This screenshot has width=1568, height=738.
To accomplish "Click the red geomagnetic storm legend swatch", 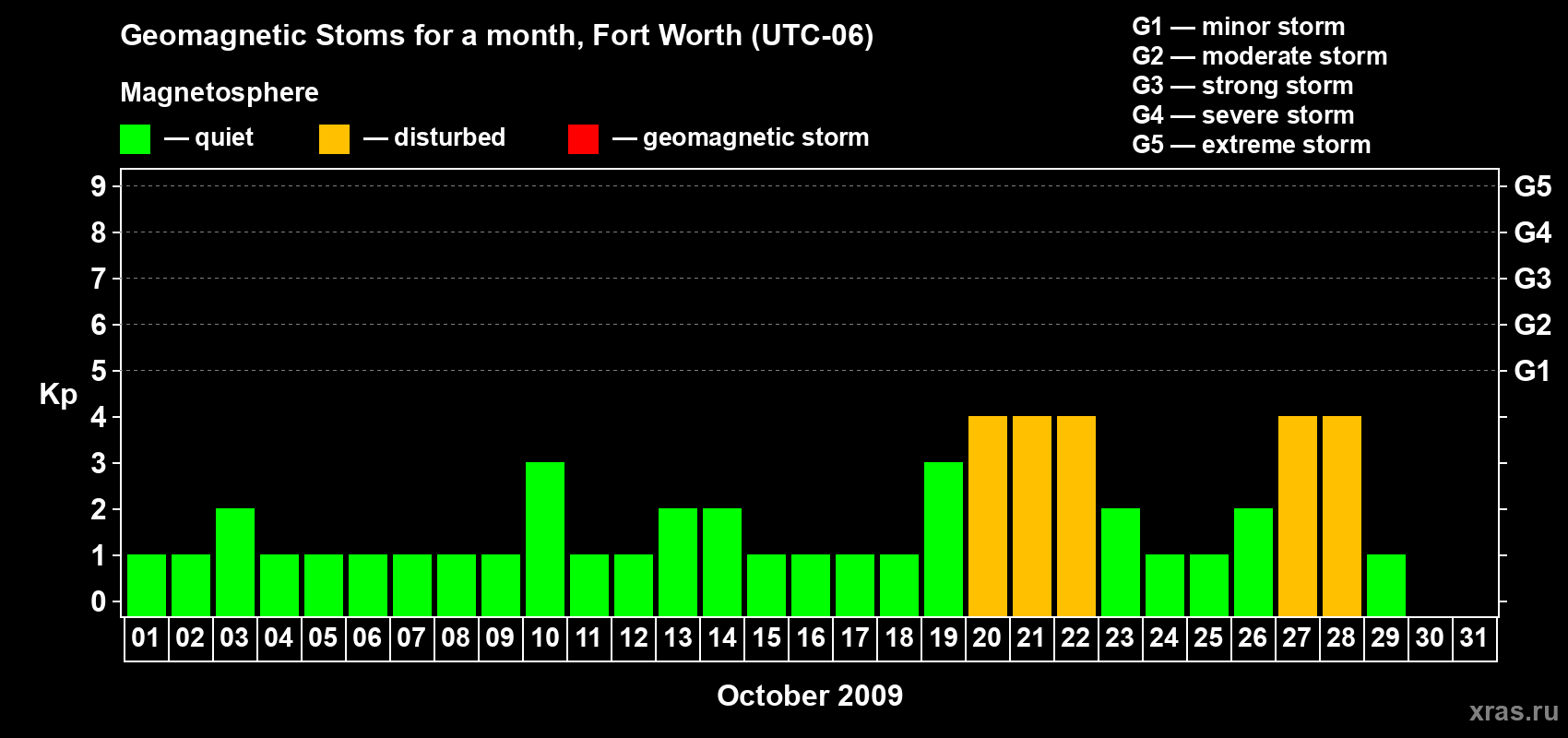I will coord(583,139).
